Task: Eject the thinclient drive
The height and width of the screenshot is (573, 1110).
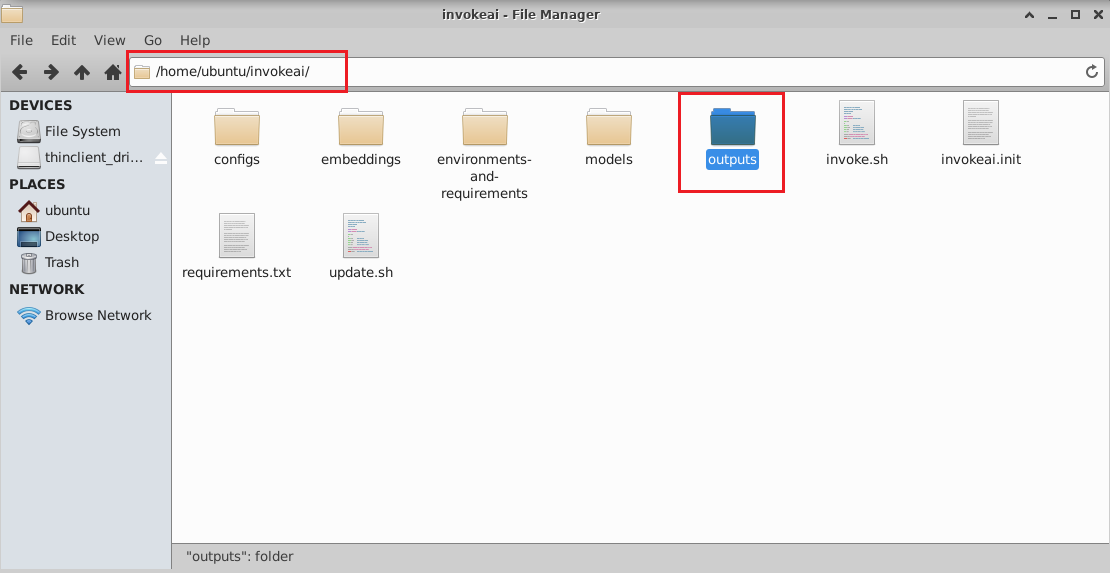Action: (x=161, y=158)
